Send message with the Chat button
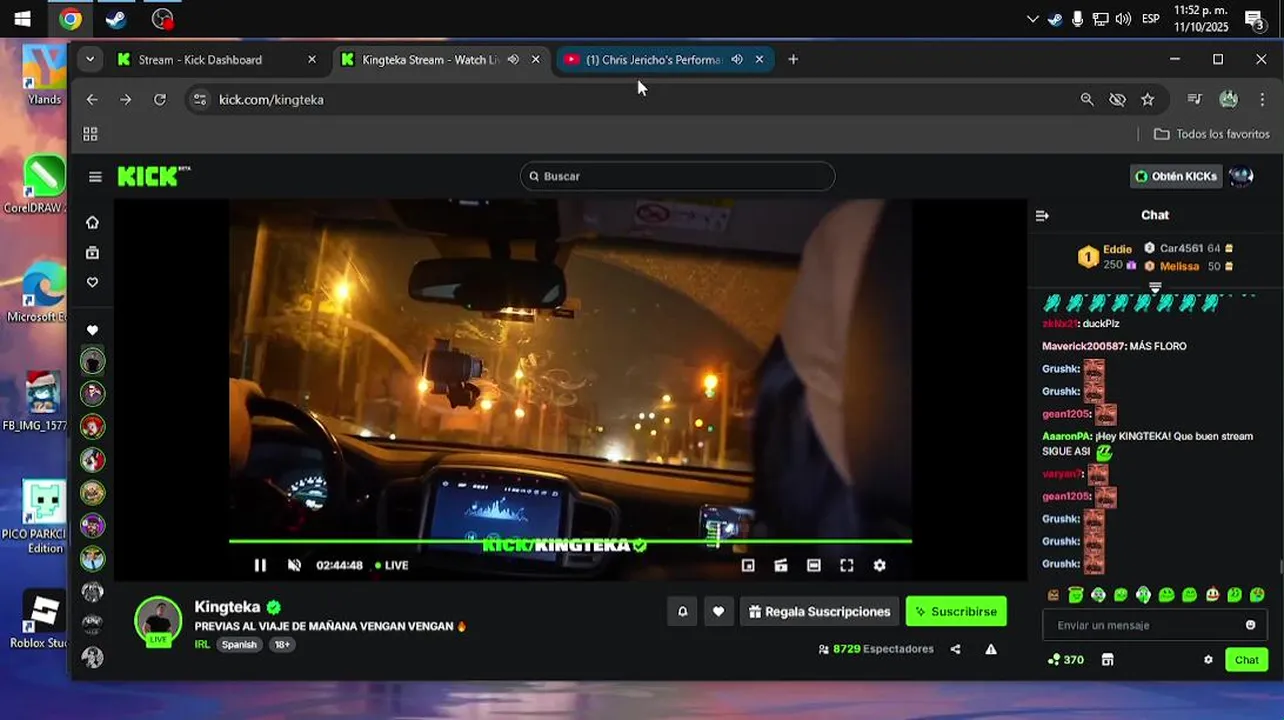Viewport: 1284px width, 720px height. pyautogui.click(x=1247, y=660)
